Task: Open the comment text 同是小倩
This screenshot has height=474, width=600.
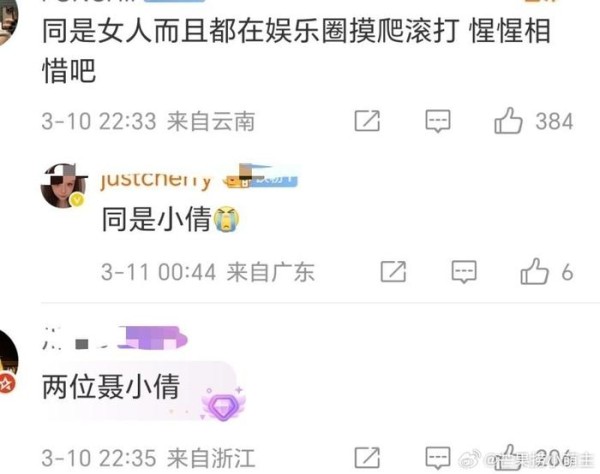Action: point(157,219)
